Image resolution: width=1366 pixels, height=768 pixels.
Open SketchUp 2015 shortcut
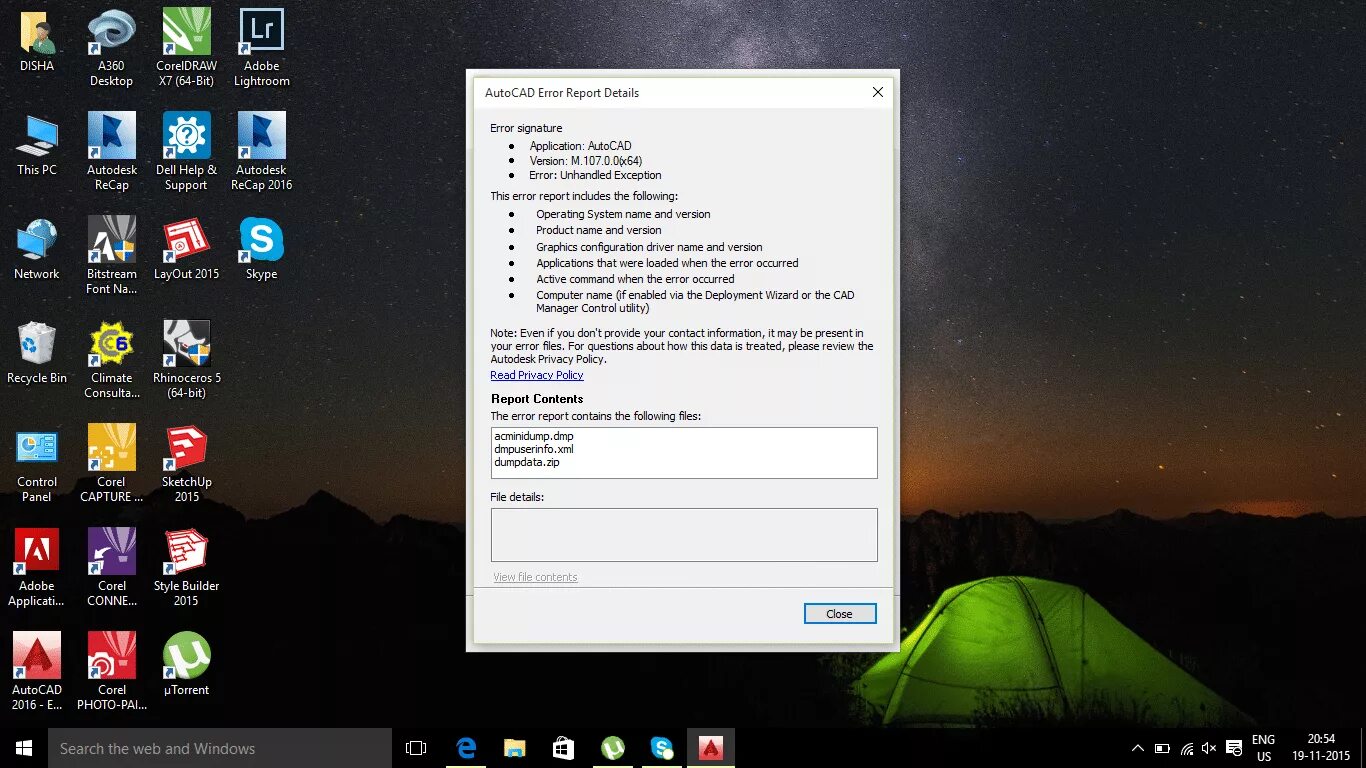point(186,463)
